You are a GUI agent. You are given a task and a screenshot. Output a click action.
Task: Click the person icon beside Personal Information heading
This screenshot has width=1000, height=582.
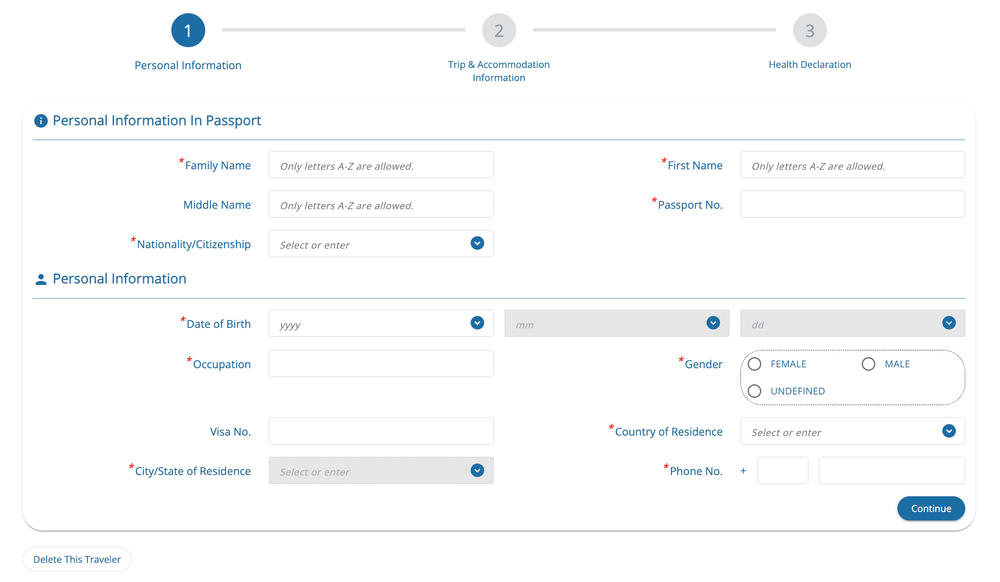click(x=41, y=279)
